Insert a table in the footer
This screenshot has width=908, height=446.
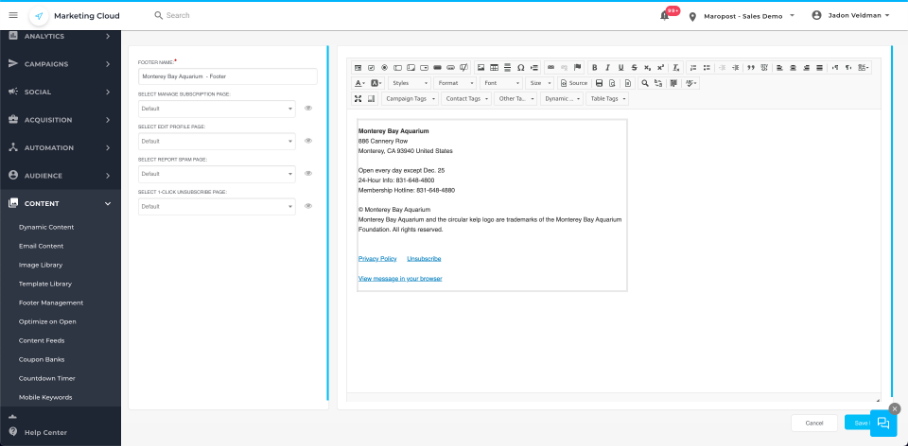494,68
